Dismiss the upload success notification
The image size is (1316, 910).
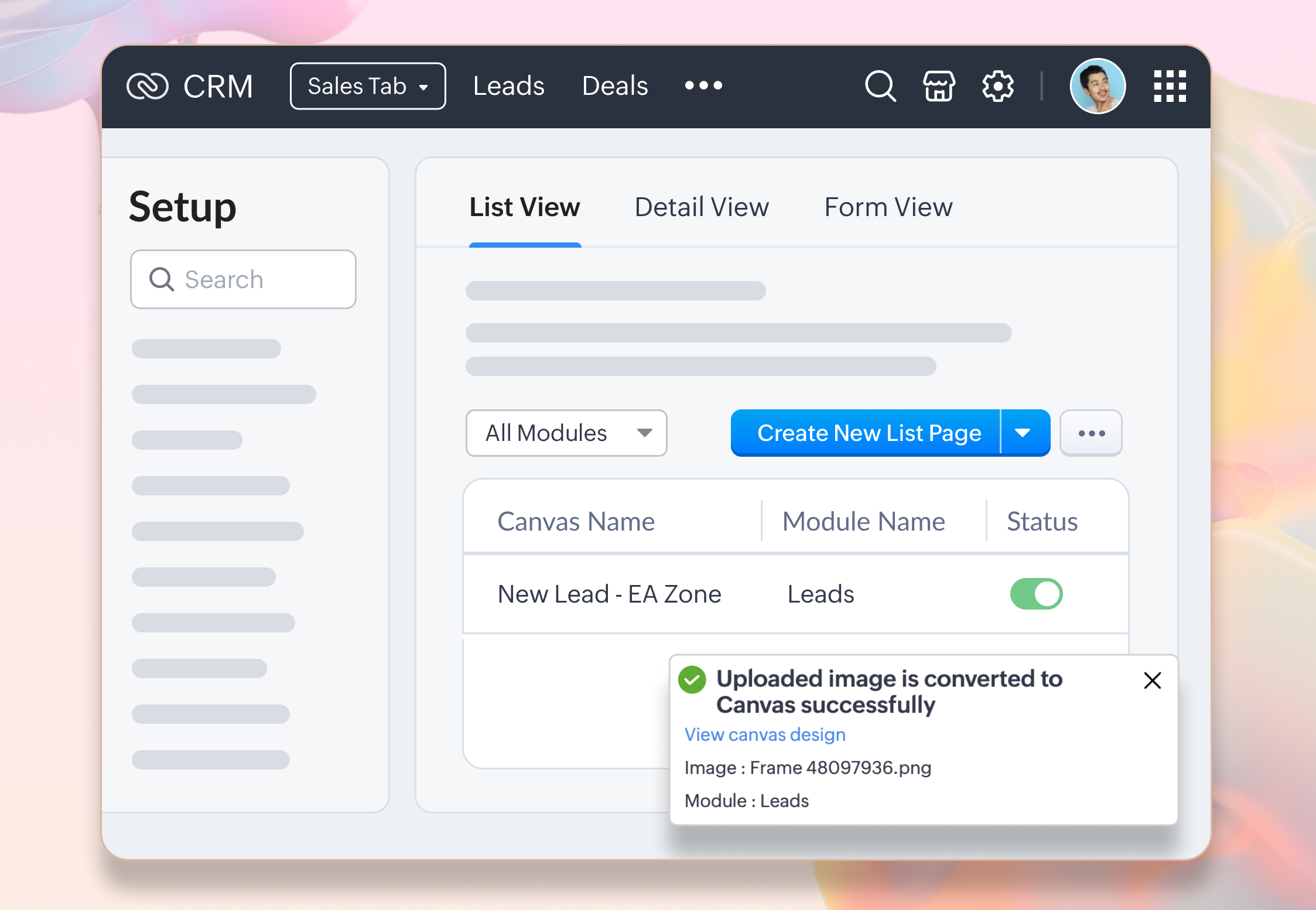[x=1152, y=680]
